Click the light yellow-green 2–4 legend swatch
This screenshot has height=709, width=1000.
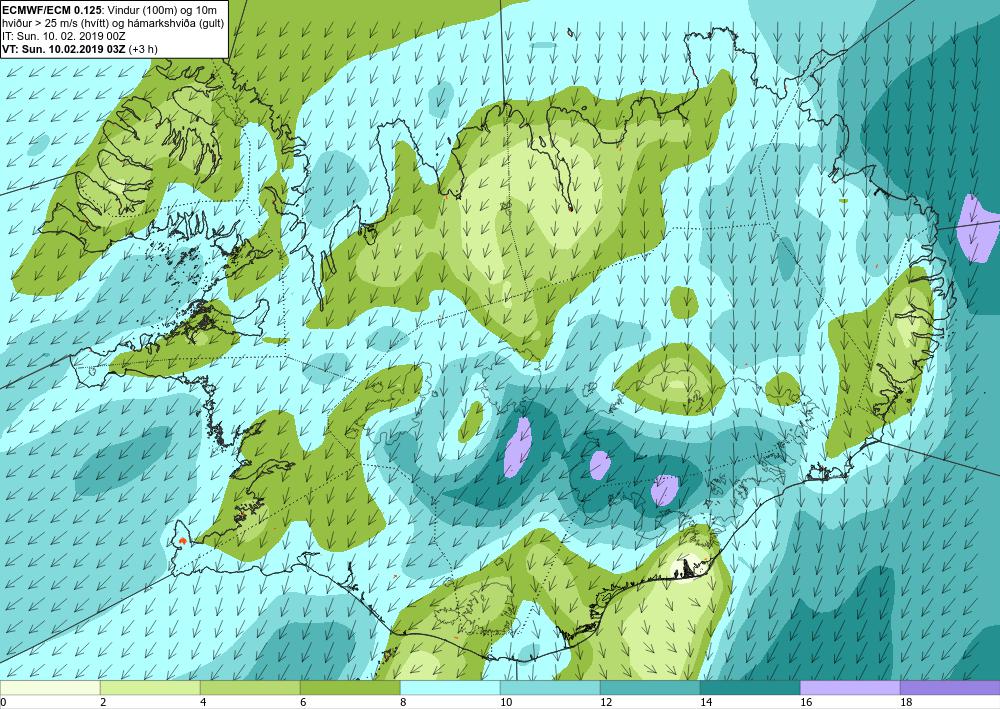coord(150,688)
